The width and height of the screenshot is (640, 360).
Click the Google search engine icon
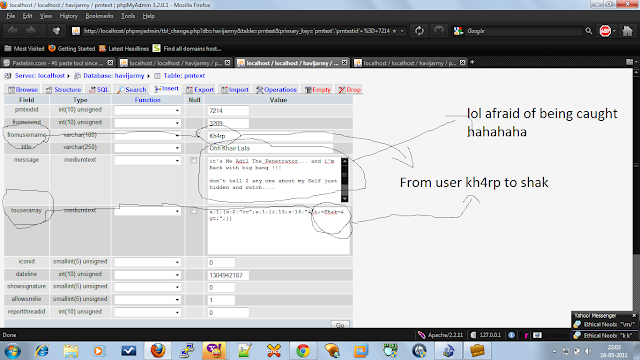(x=458, y=31)
